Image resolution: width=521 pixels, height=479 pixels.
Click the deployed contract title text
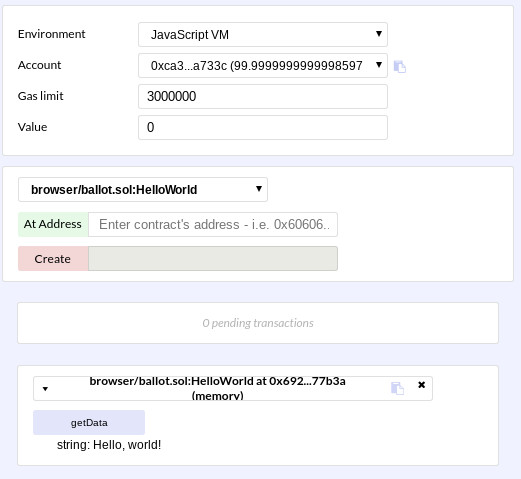(x=217, y=388)
